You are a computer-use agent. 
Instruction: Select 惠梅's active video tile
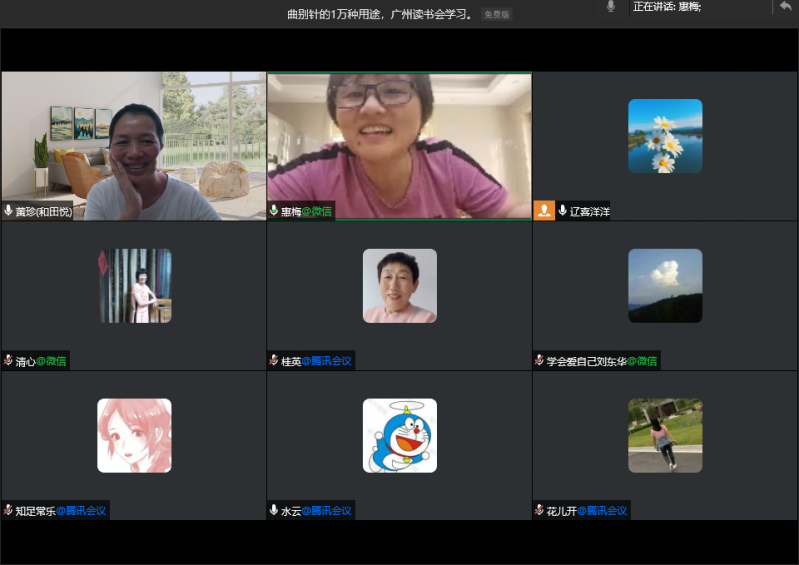coord(399,140)
